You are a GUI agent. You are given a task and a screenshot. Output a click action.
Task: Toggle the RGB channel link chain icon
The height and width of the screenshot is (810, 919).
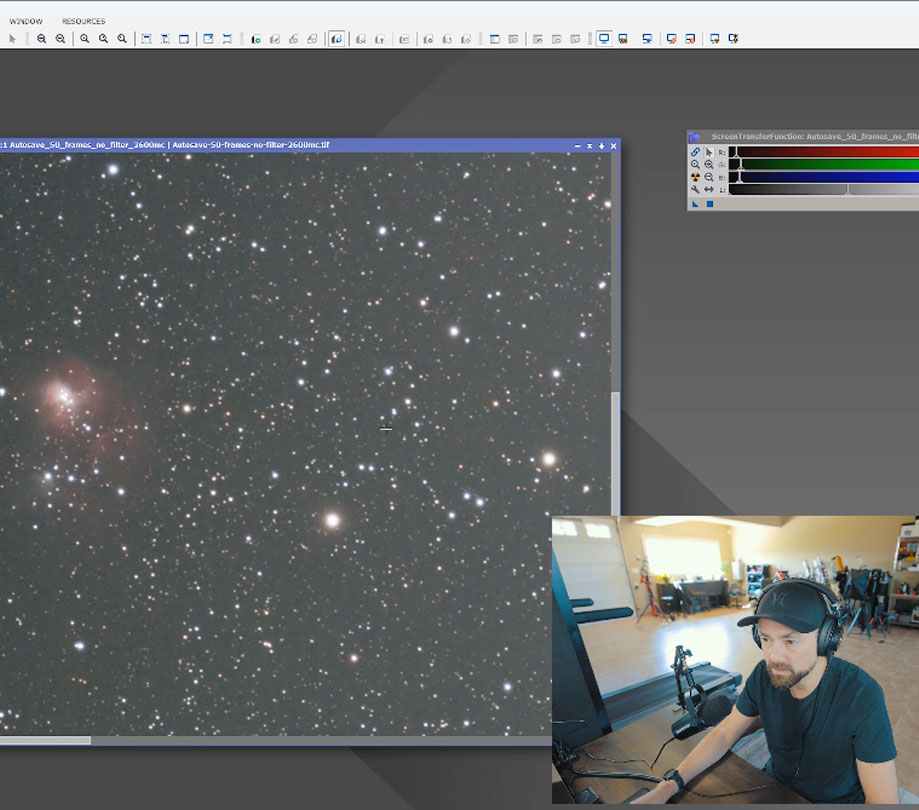pos(695,153)
